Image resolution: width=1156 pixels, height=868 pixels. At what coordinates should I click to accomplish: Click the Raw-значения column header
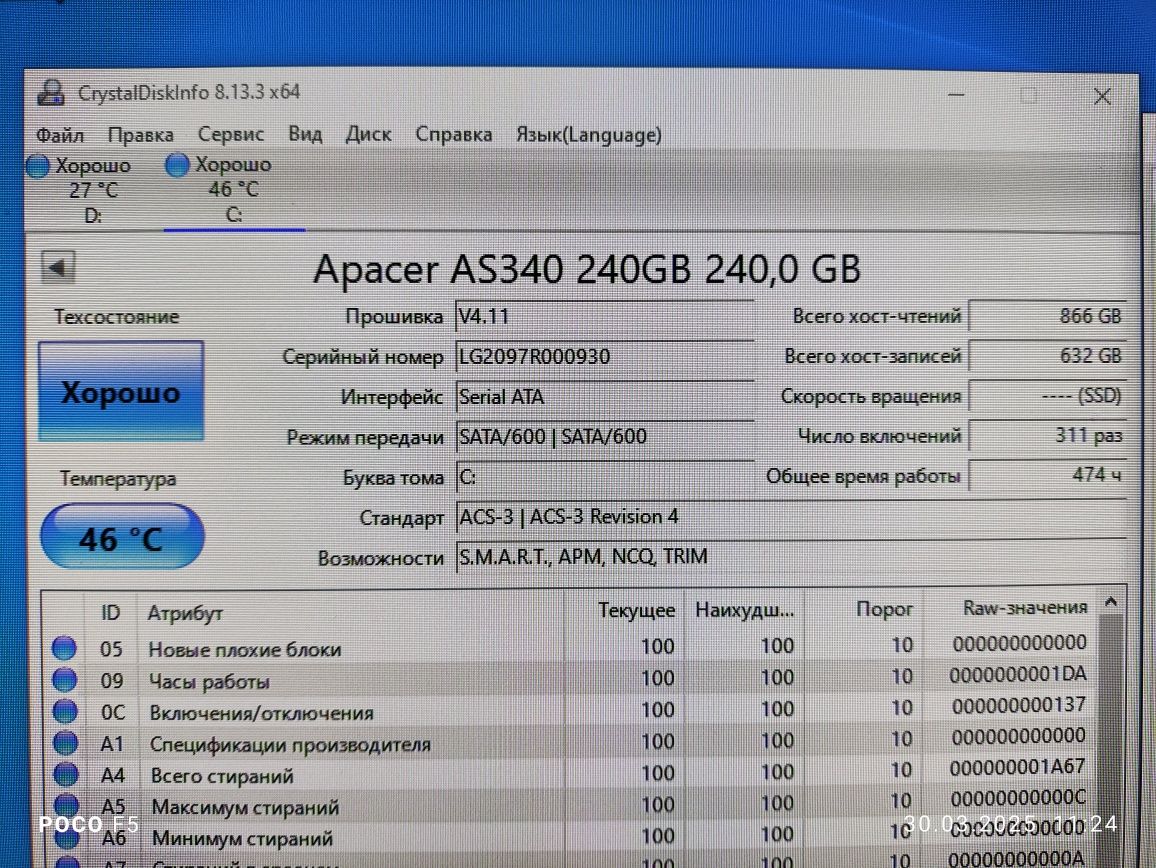tap(1025, 608)
